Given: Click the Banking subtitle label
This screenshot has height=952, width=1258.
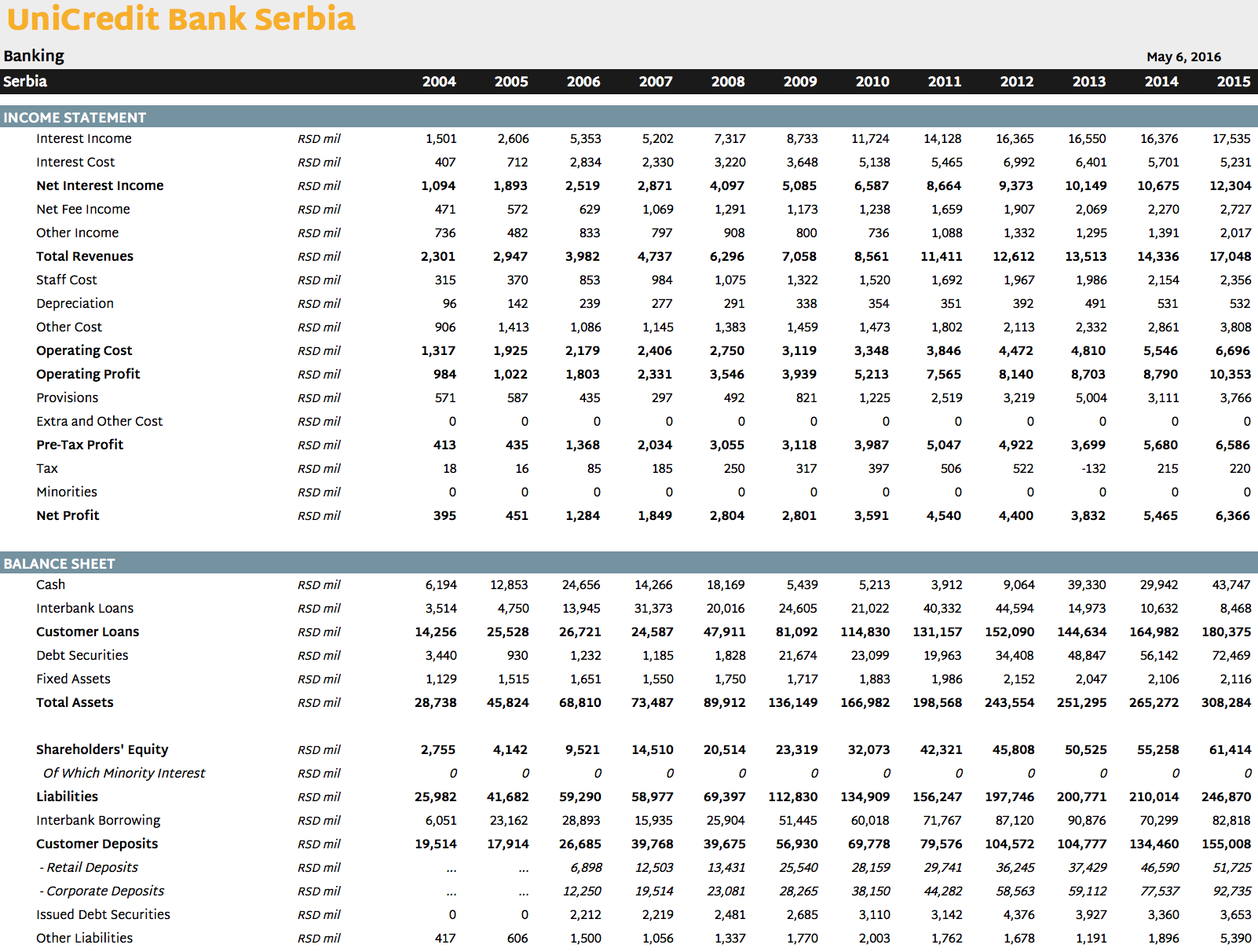Looking at the screenshot, I should [x=34, y=56].
